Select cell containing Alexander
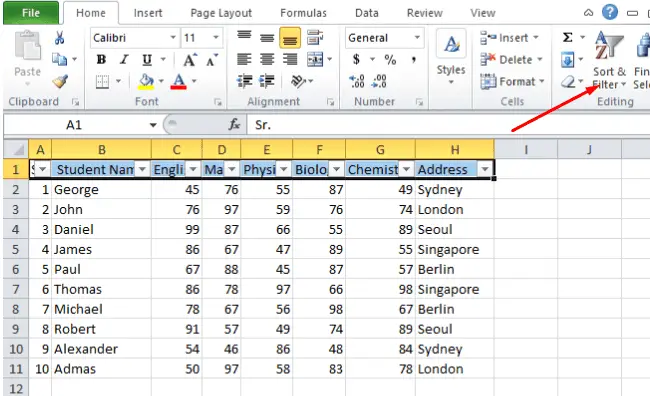 (x=102, y=349)
